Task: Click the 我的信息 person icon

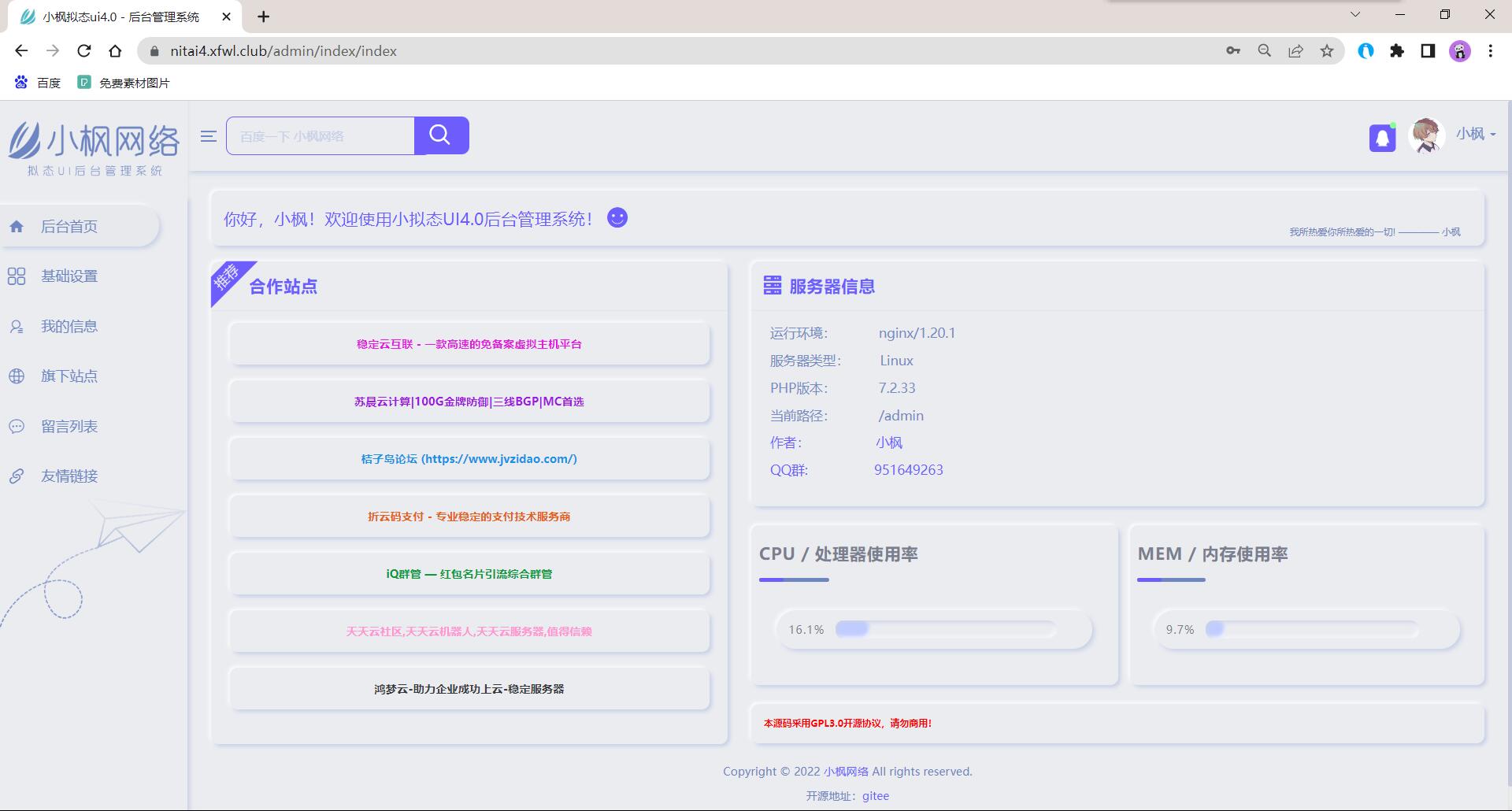Action: point(17,326)
